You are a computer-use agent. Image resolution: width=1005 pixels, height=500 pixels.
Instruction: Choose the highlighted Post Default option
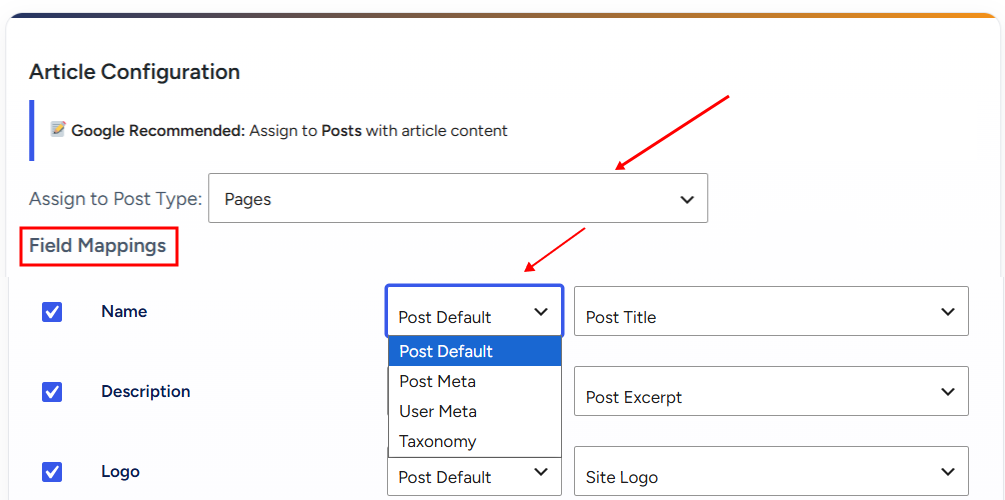[x=475, y=351]
